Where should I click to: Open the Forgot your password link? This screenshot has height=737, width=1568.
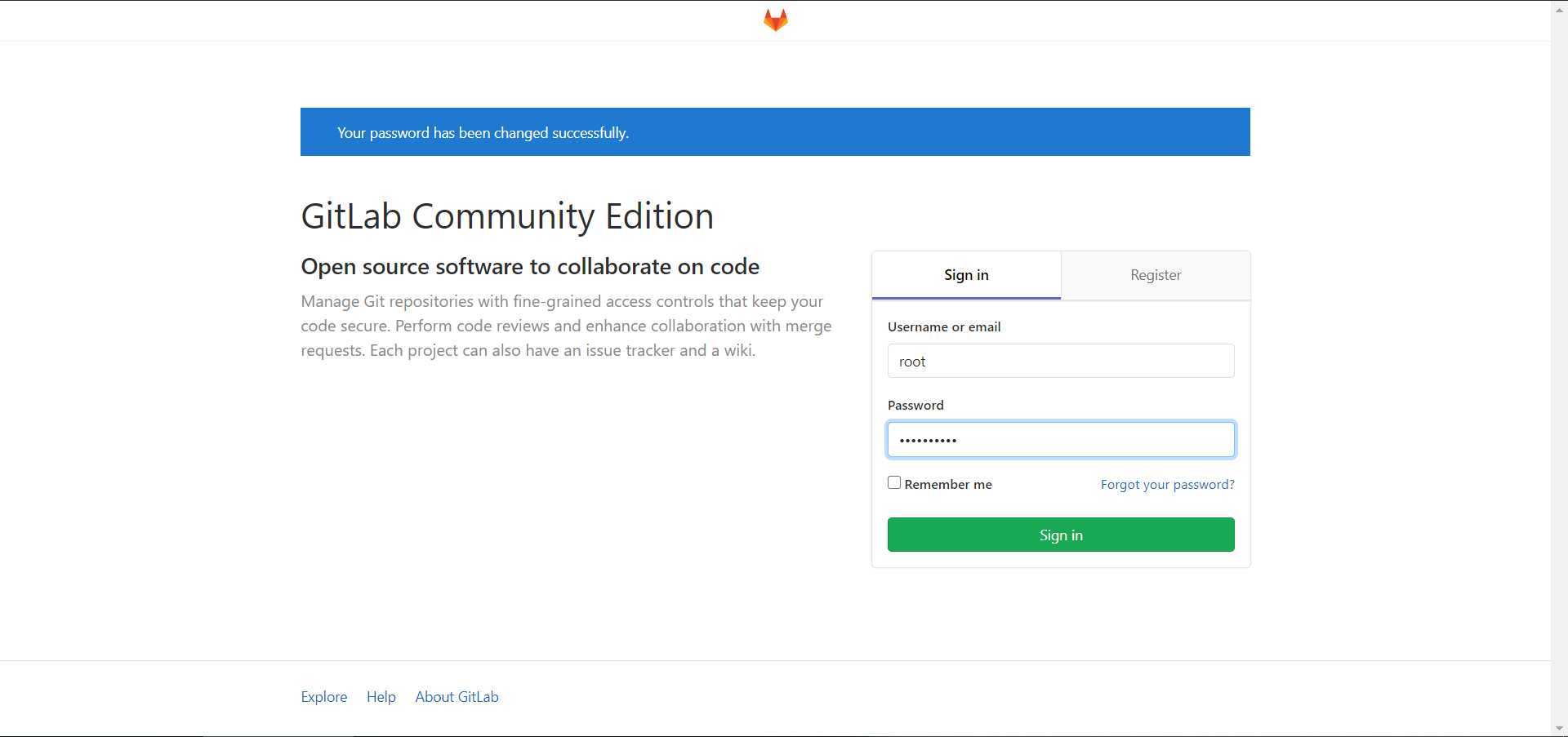point(1167,484)
